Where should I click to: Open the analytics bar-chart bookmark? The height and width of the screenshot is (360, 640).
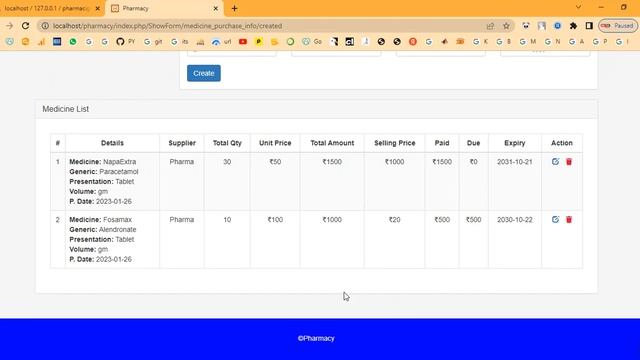(x=41, y=42)
